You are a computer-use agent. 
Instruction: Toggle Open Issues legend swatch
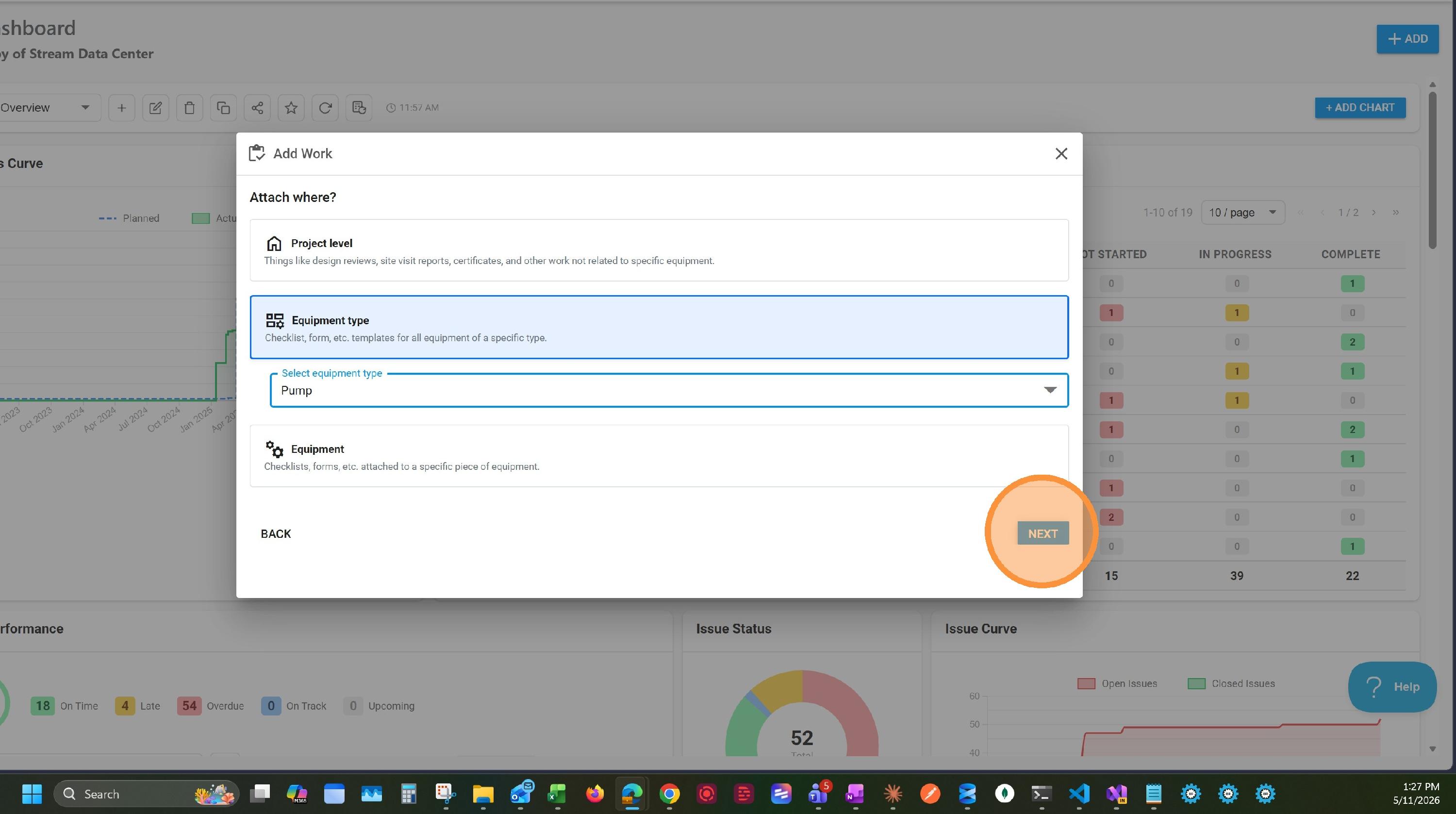tap(1086, 683)
